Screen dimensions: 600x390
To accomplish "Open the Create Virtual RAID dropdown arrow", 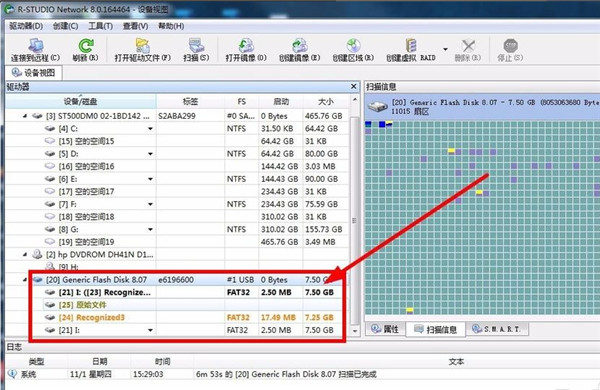I will [x=445, y=49].
